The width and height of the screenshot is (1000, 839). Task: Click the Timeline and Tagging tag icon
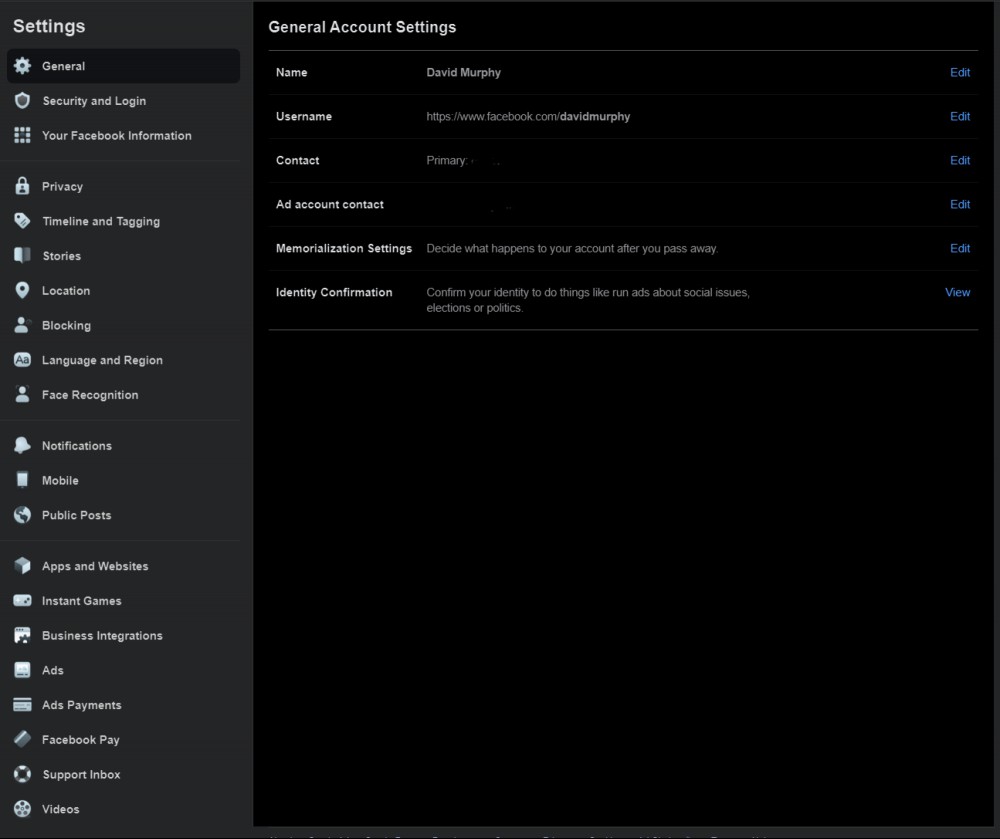(22, 221)
